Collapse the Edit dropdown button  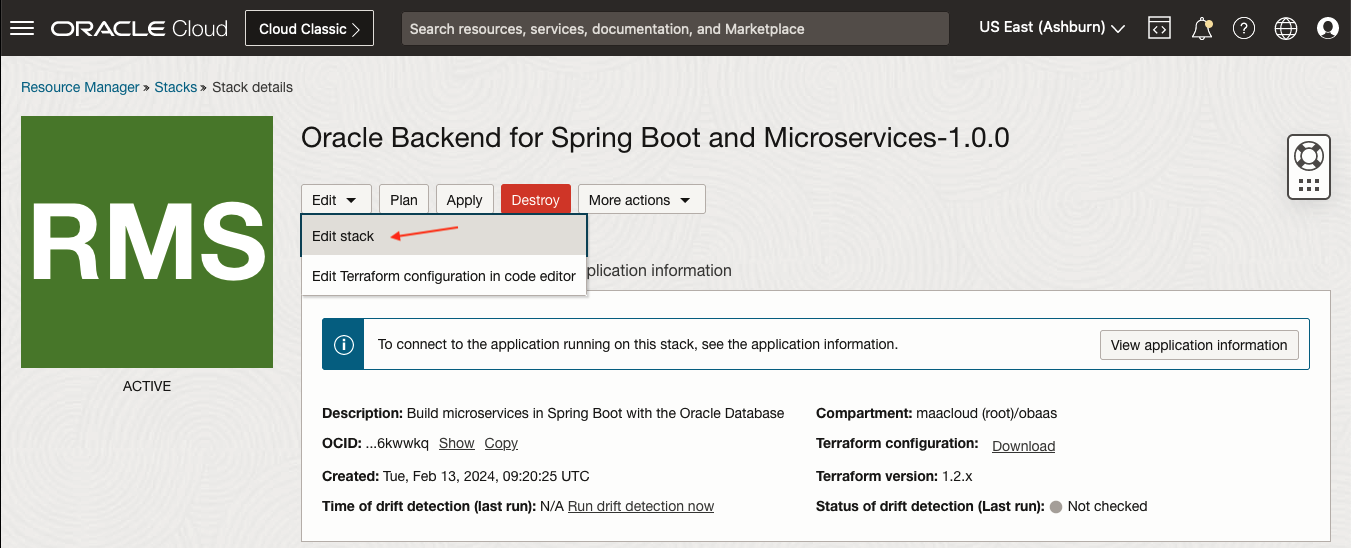[335, 200]
